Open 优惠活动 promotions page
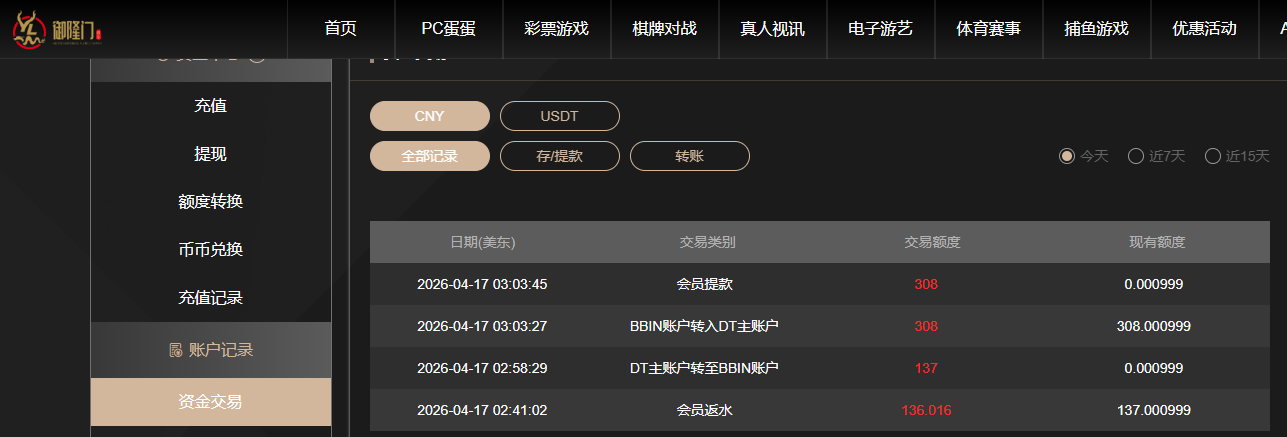The width and height of the screenshot is (1287, 437). coord(1205,29)
